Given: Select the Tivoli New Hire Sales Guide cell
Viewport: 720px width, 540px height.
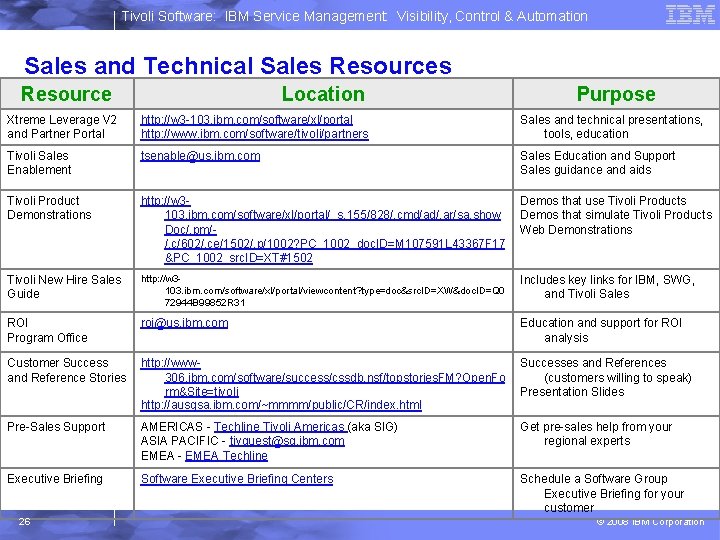Looking at the screenshot, I should click(67, 291).
